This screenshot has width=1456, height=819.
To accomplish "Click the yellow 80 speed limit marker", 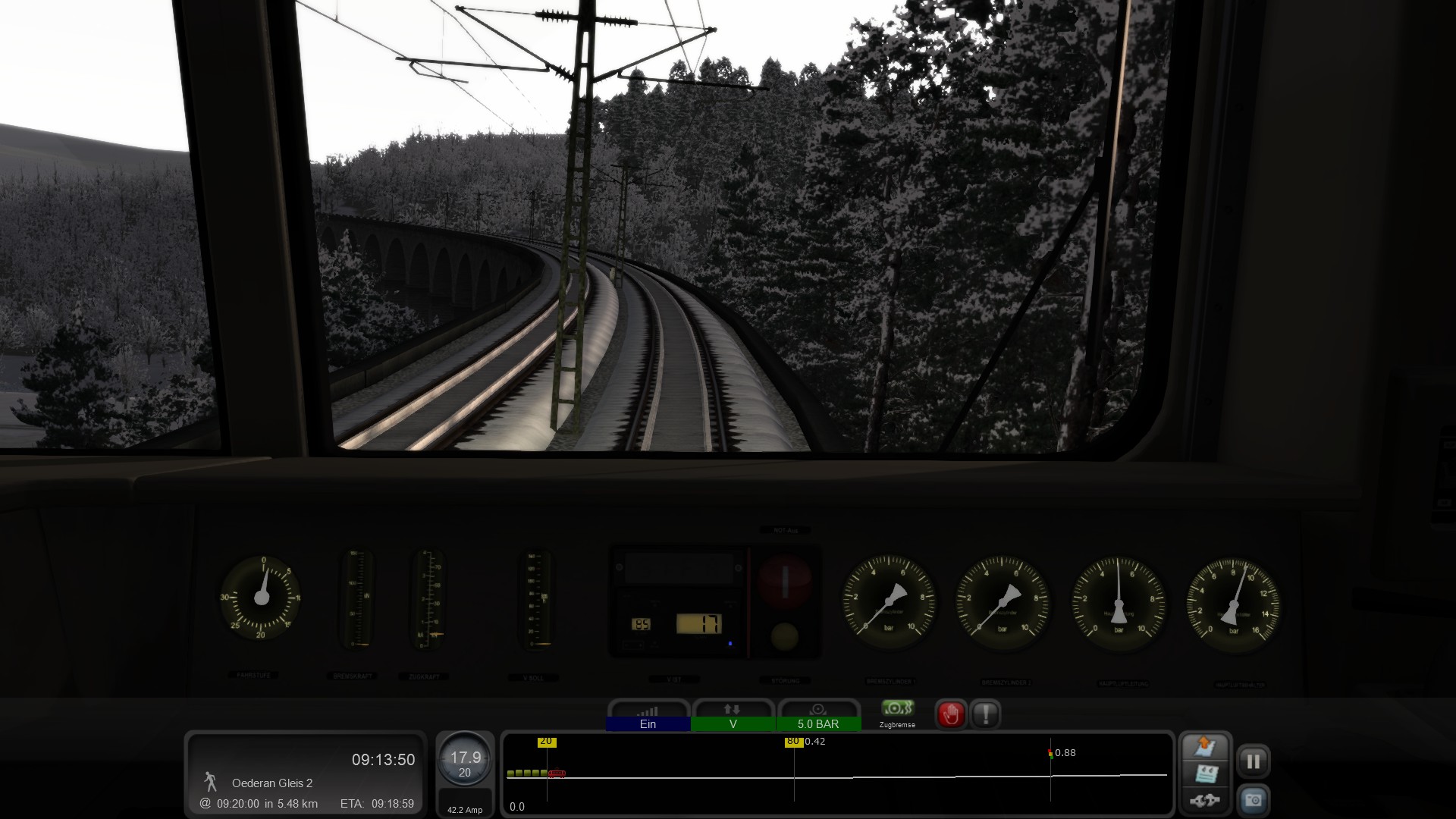I will pos(793,742).
